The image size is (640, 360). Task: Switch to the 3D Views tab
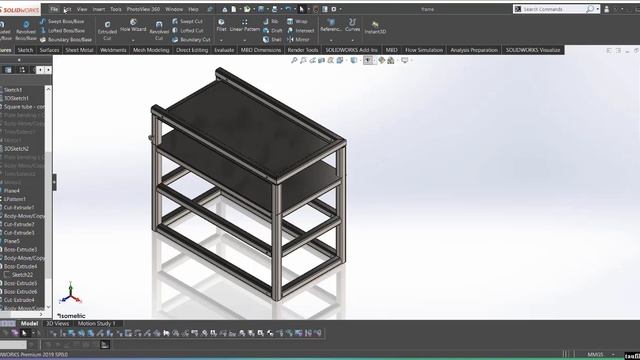58,323
